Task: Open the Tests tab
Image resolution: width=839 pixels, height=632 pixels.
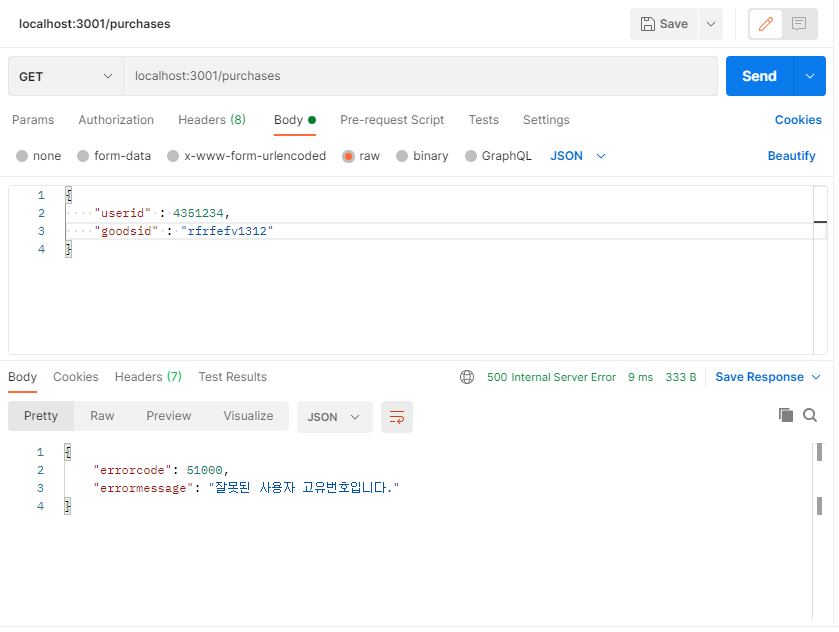Action: pos(484,120)
